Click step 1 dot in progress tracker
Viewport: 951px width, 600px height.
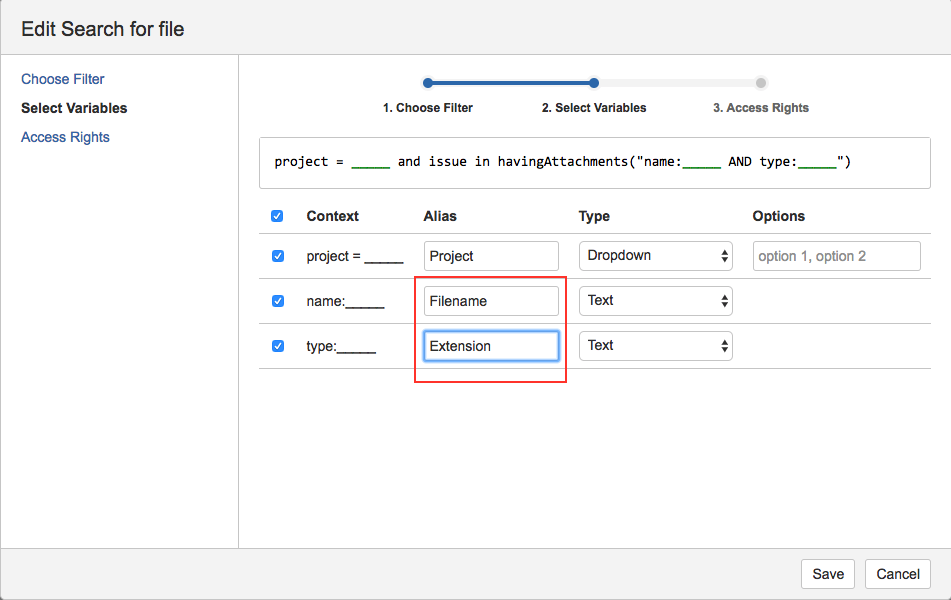(x=428, y=83)
